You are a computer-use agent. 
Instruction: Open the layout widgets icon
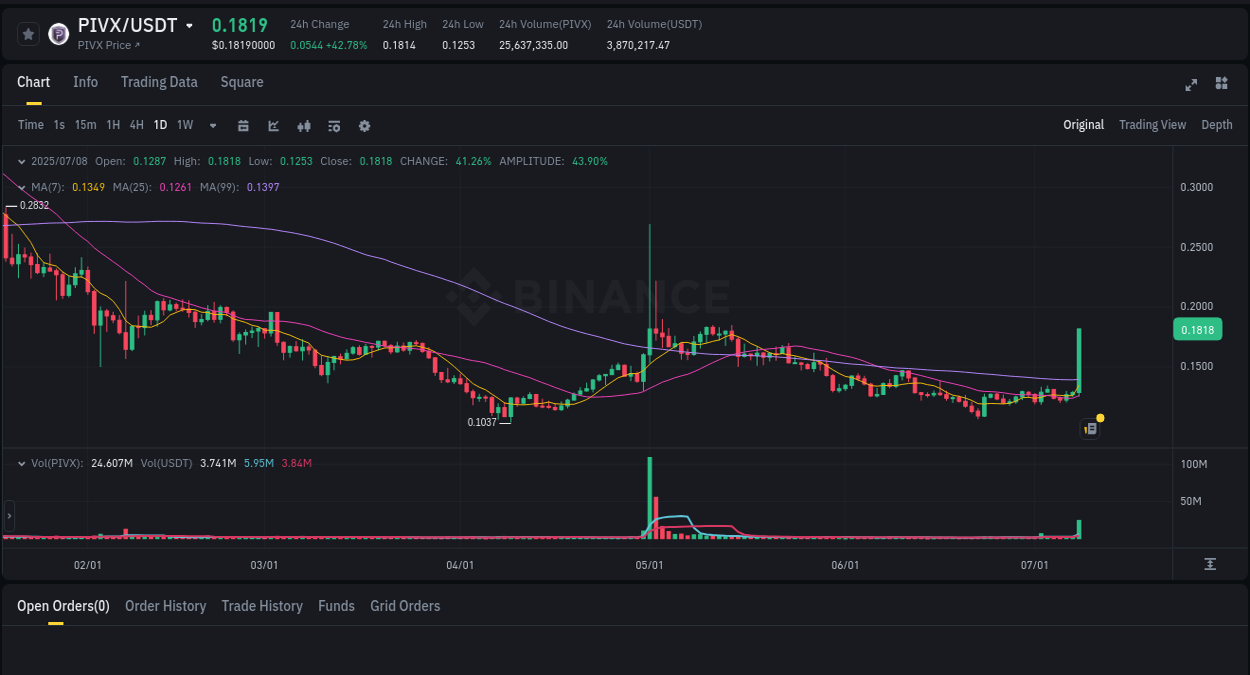click(x=1221, y=84)
